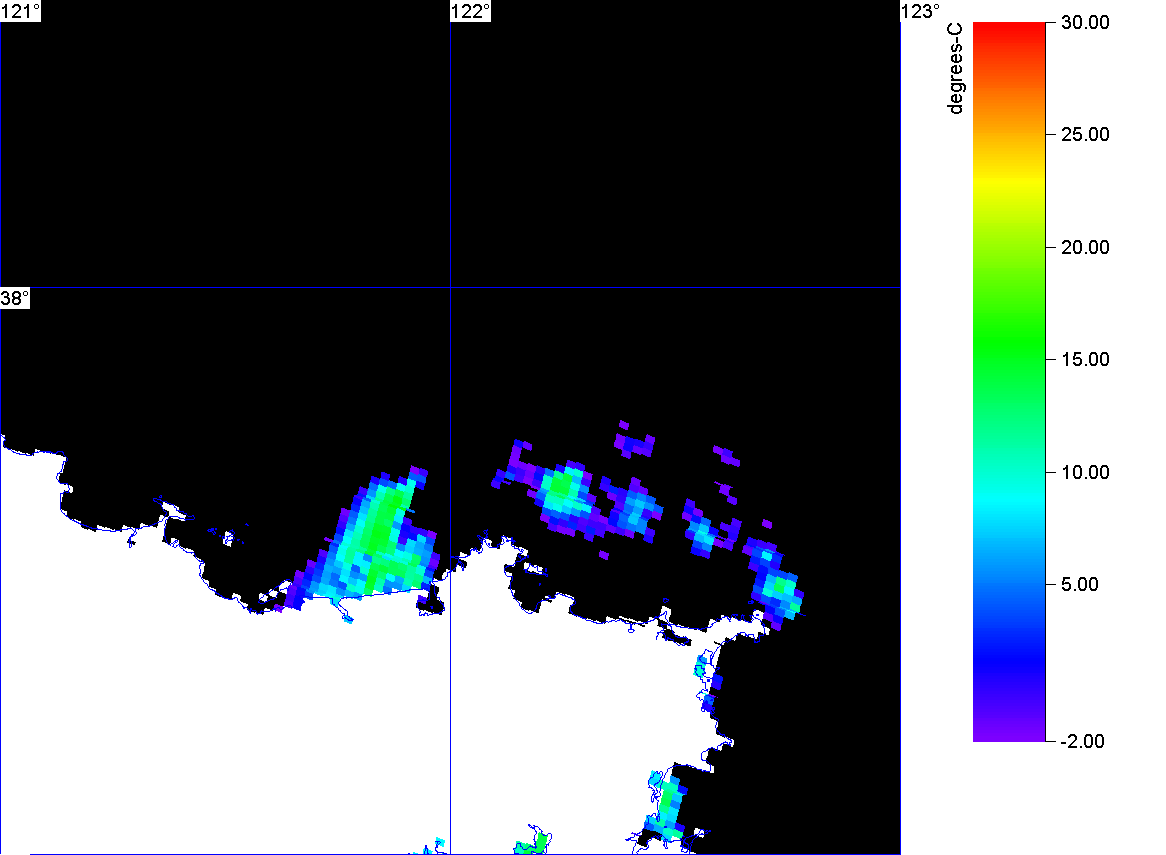Click the -2.00 colorbar tick label
This screenshot has height=855, width=1166.
coord(1082,741)
